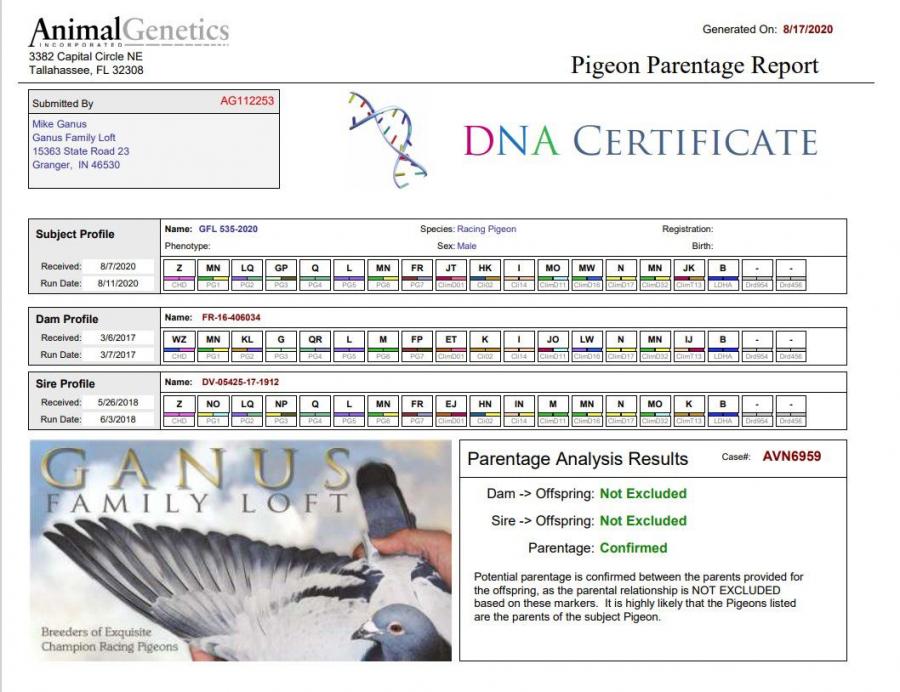
Task: Select the IJ marker cell in Dam Profile
Action: (689, 346)
